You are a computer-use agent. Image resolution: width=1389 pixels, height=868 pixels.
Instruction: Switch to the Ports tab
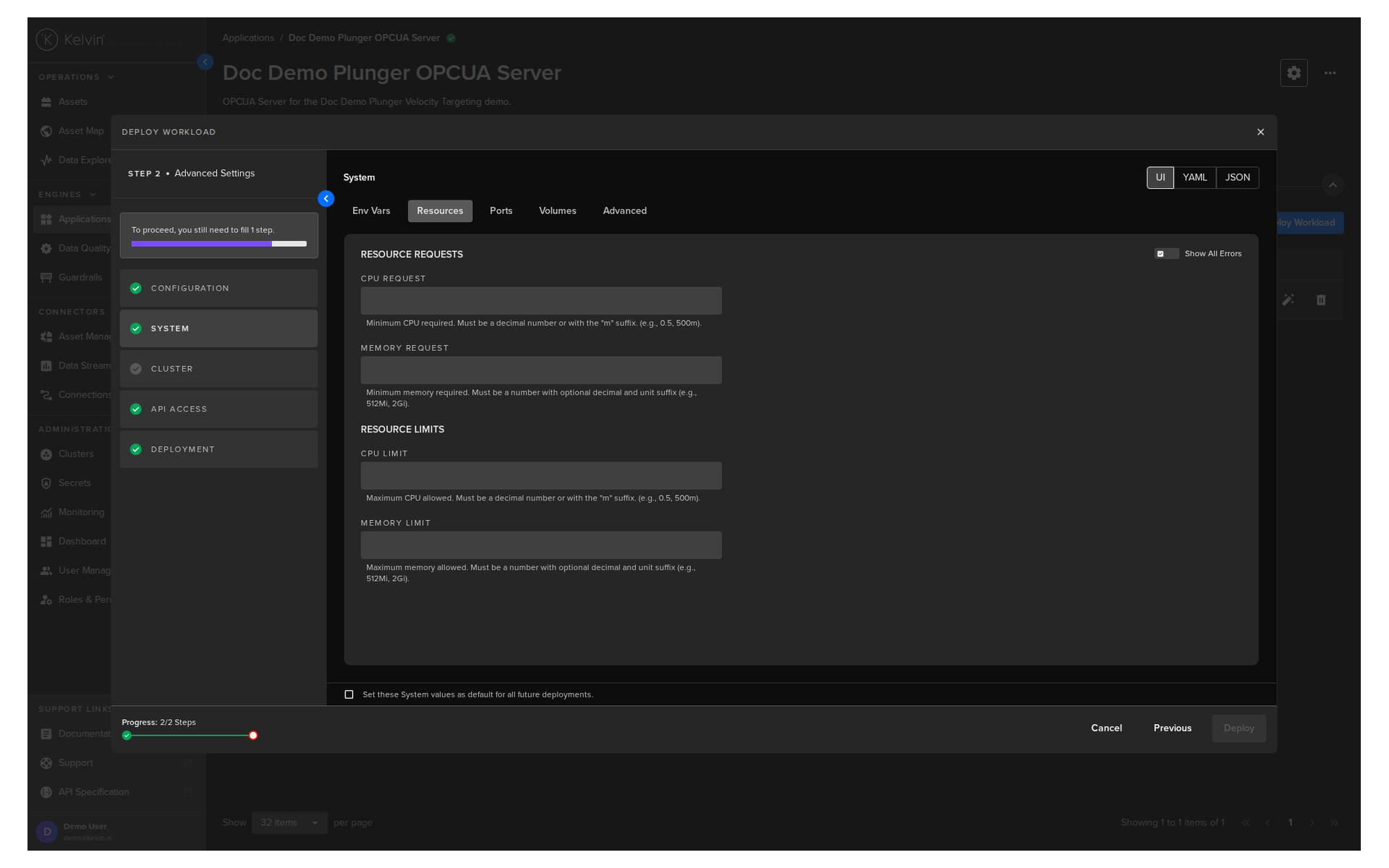pyautogui.click(x=501, y=211)
